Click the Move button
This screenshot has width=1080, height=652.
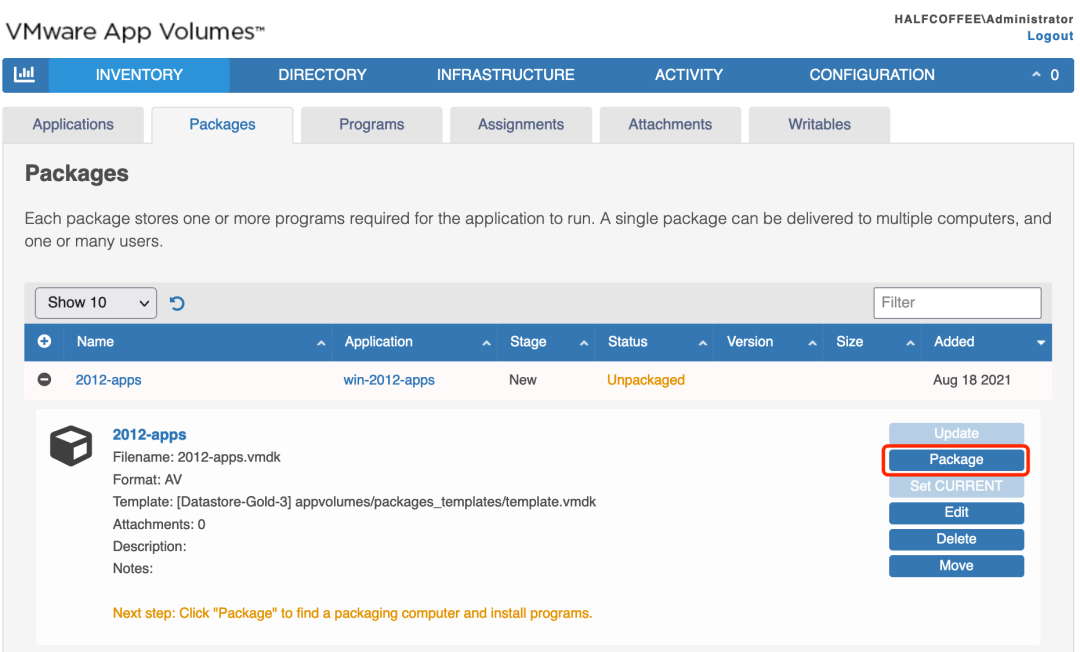956,566
